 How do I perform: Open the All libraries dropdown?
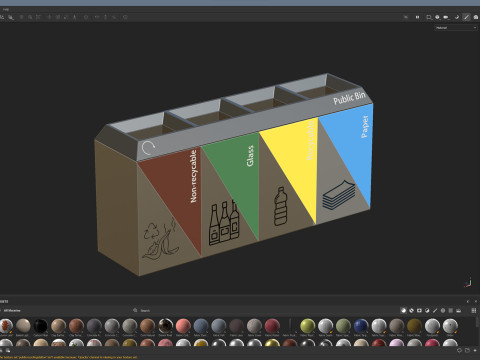(x=12, y=310)
